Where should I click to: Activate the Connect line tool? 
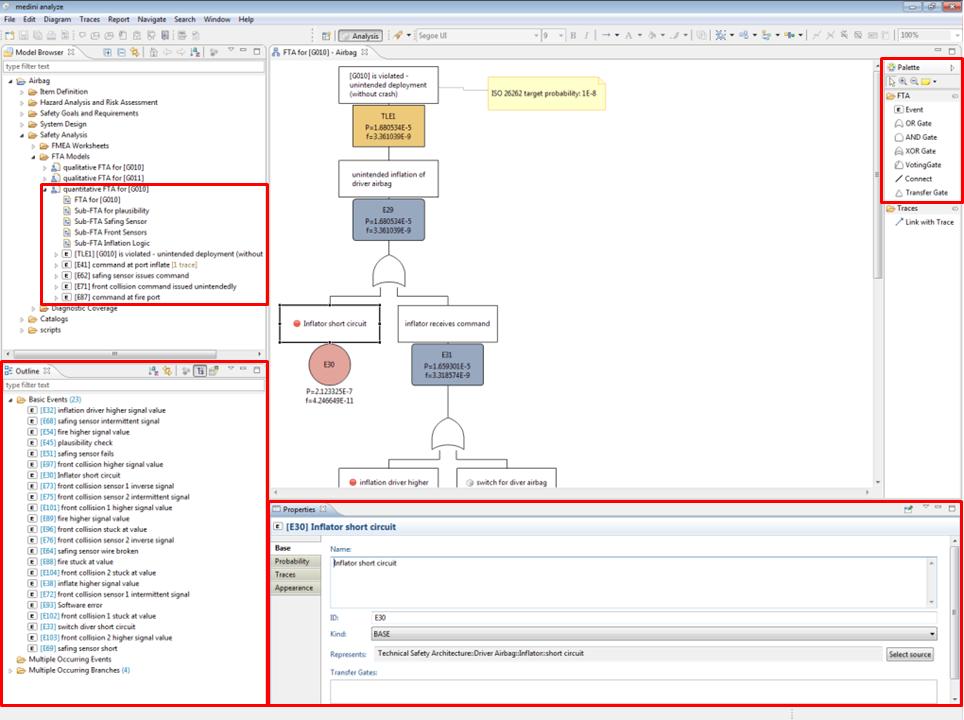(x=917, y=179)
